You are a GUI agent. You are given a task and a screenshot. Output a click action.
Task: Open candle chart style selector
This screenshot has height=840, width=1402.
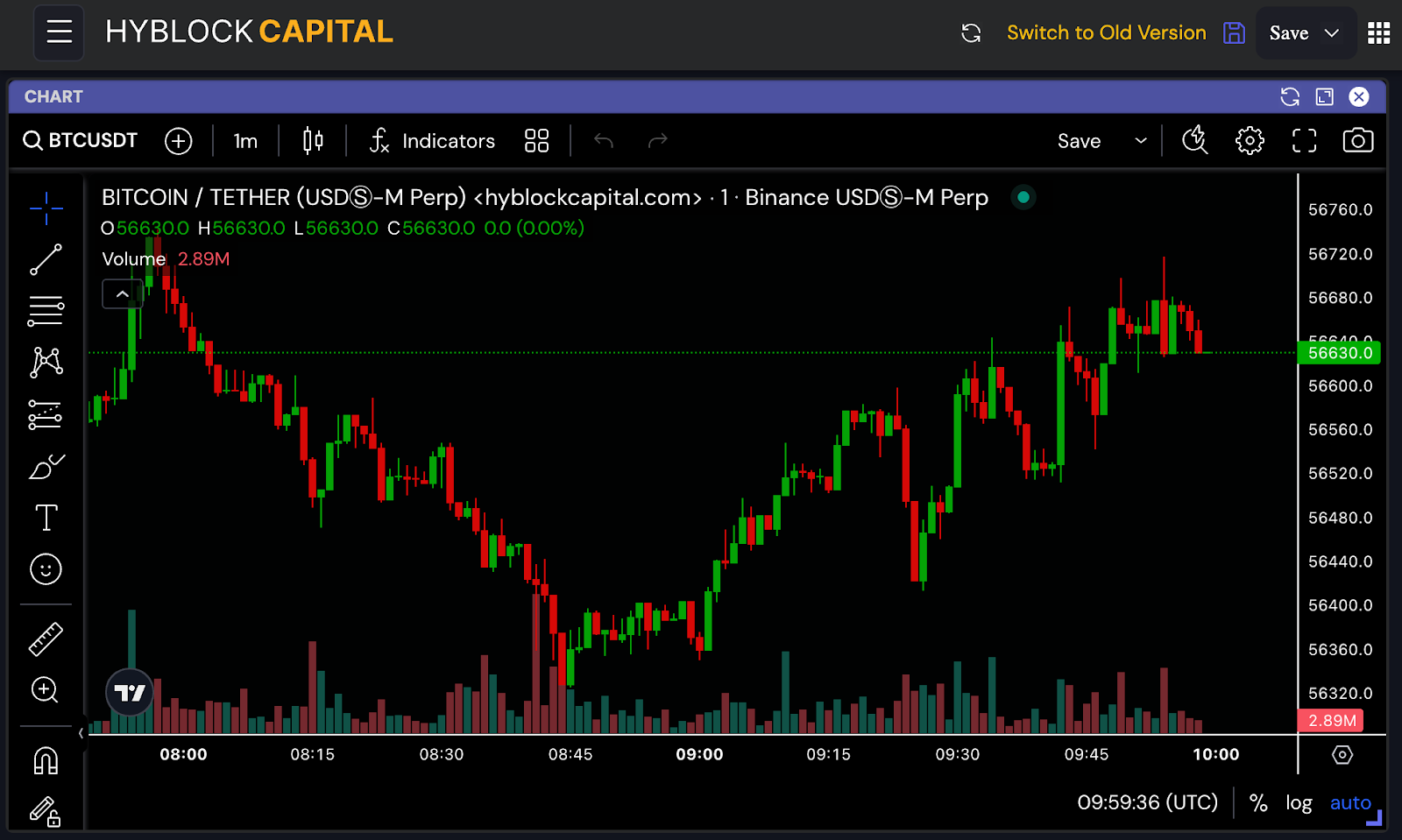(x=313, y=141)
